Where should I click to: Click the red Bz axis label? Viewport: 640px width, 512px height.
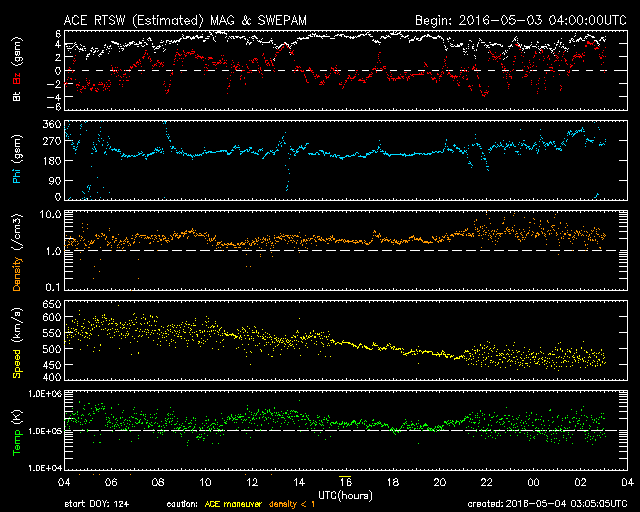(x=17, y=79)
